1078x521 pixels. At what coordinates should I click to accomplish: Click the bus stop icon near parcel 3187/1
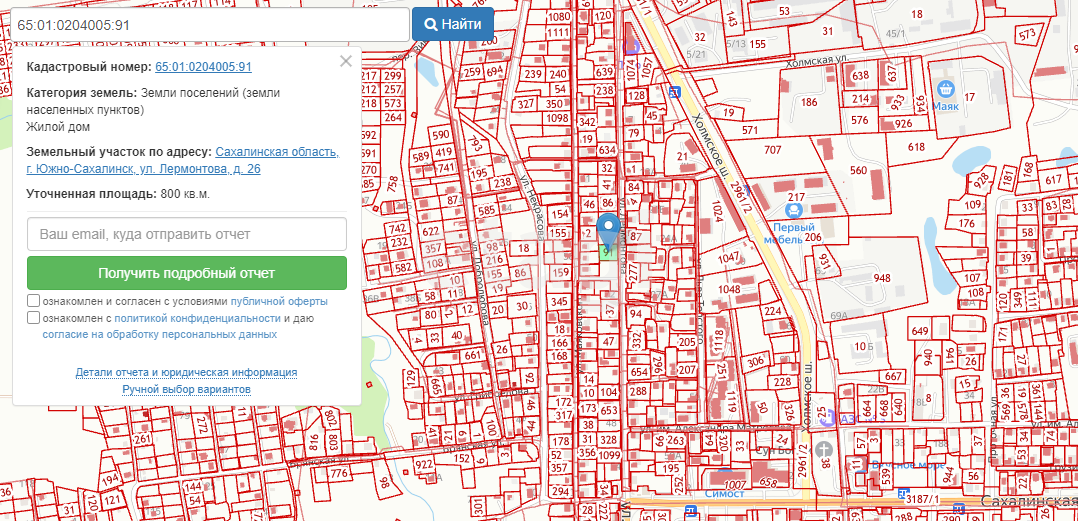[904, 494]
